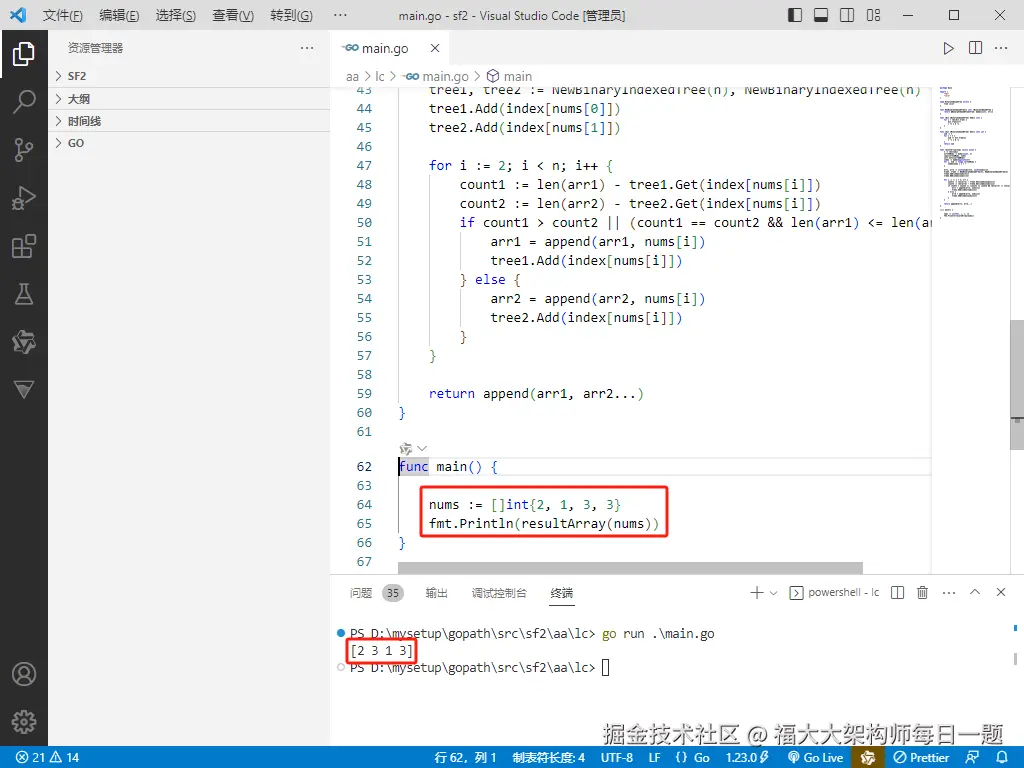Open the Extensions view
The image size is (1024, 768).
click(24, 246)
